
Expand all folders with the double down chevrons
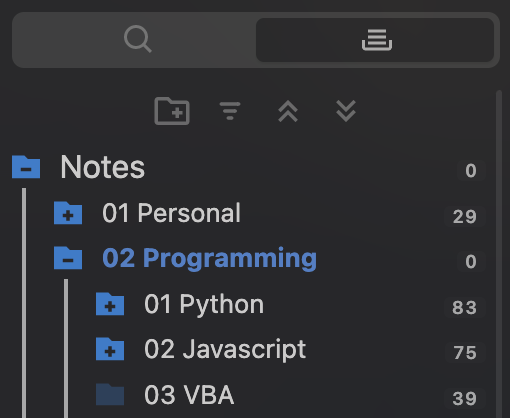pos(346,111)
